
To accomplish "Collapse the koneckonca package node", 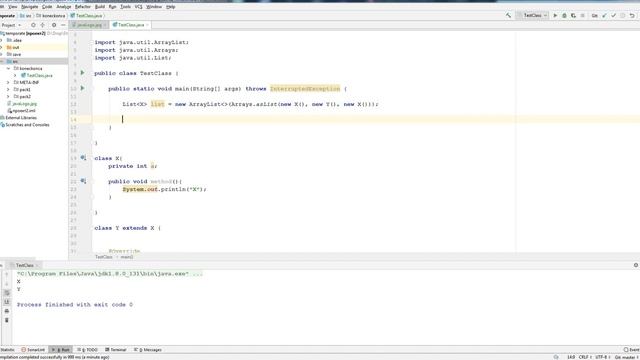I will (8, 69).
